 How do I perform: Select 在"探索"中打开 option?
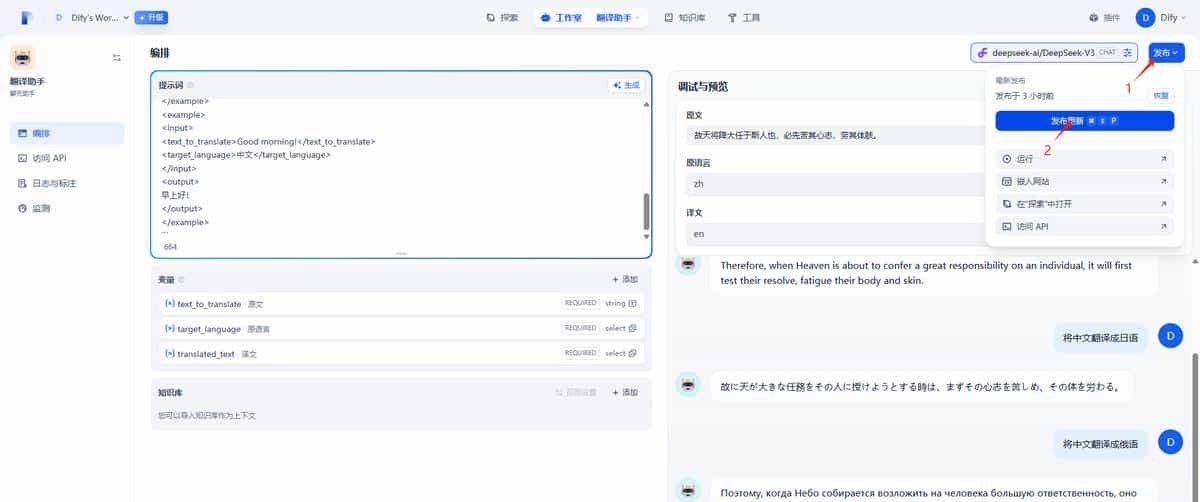point(1084,203)
